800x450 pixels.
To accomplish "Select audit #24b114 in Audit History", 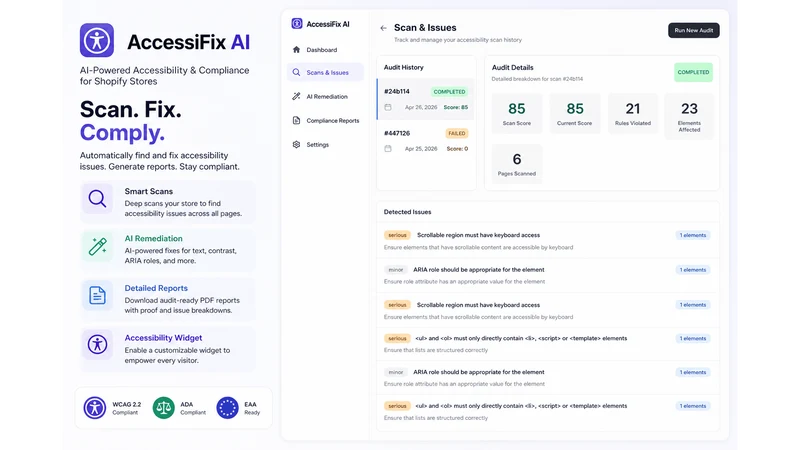I will [426, 99].
